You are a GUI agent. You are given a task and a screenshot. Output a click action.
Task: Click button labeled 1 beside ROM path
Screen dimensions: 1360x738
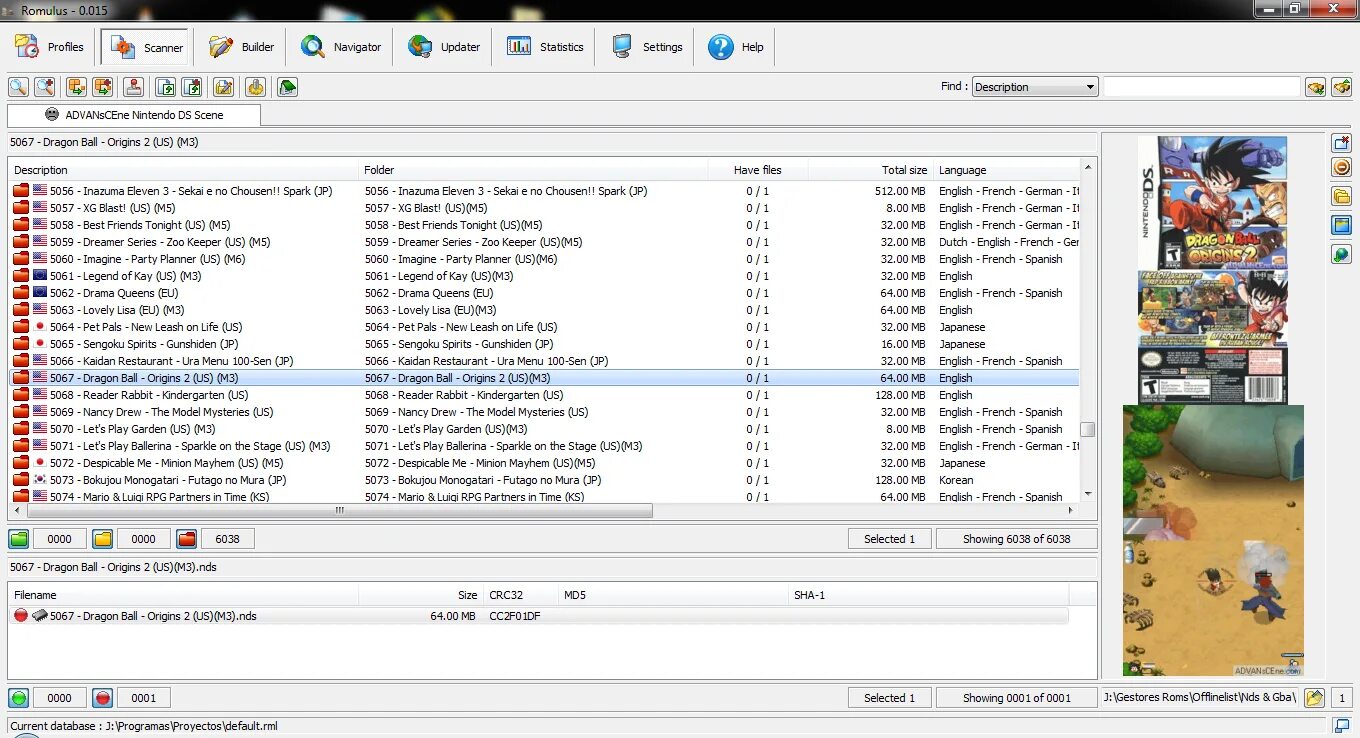point(1342,698)
